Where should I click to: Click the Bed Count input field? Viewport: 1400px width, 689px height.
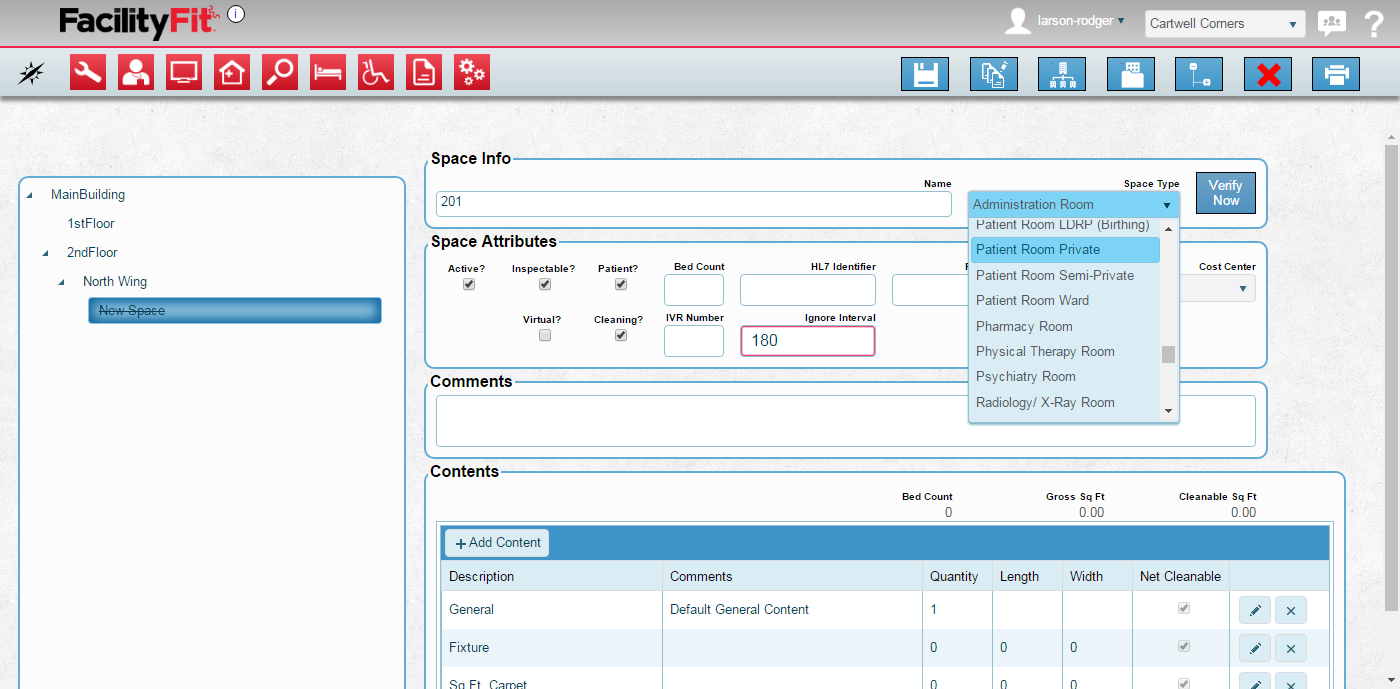point(693,290)
